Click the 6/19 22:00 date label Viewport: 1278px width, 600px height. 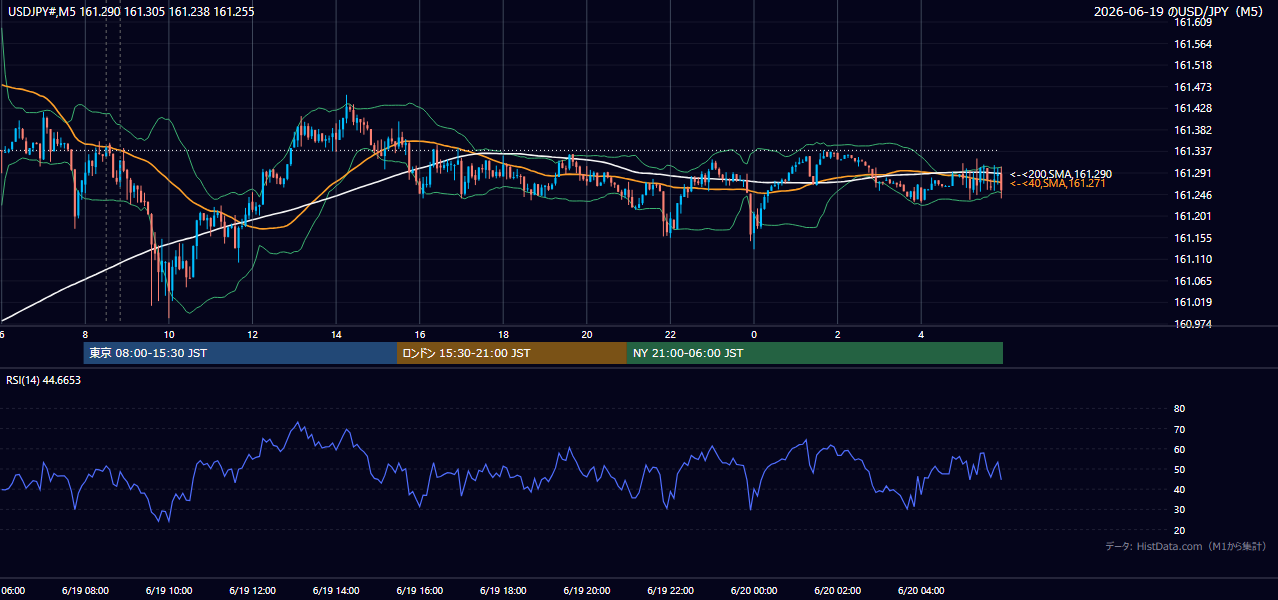(670, 591)
